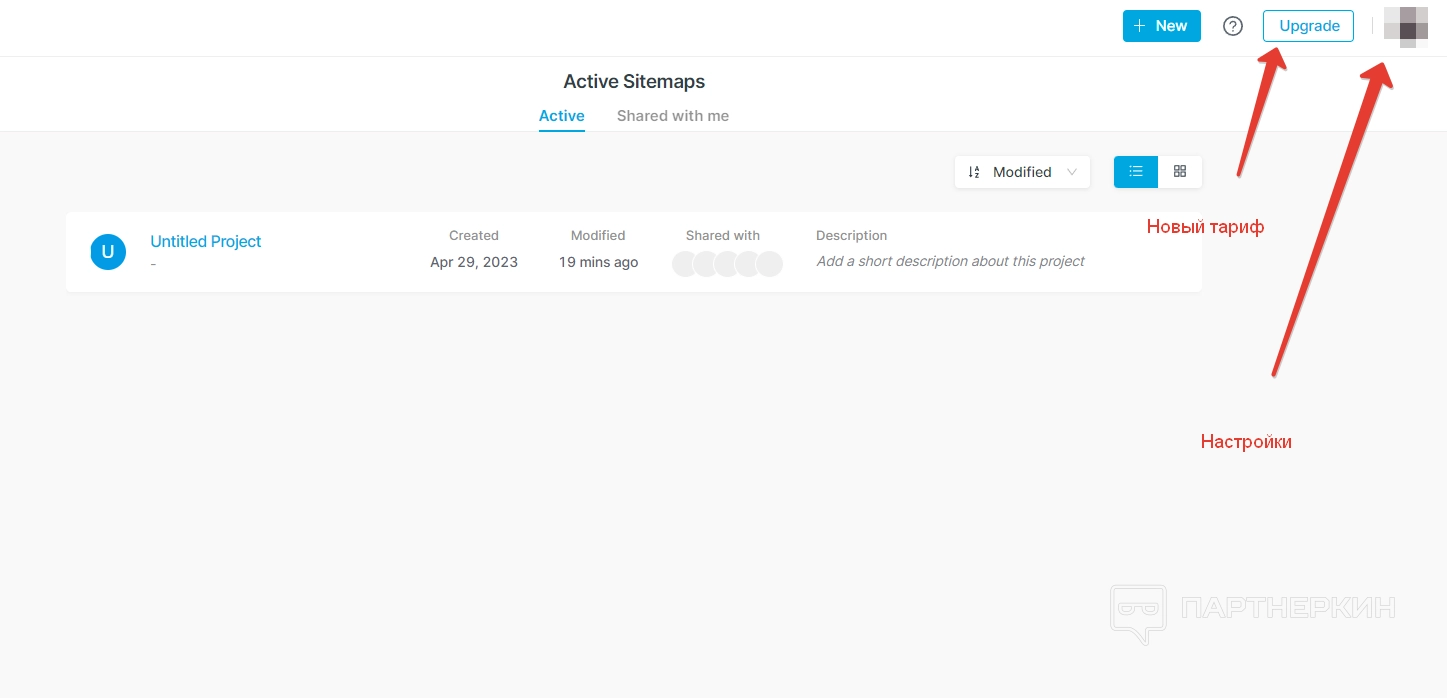Open the user profile avatar menu

1405,26
